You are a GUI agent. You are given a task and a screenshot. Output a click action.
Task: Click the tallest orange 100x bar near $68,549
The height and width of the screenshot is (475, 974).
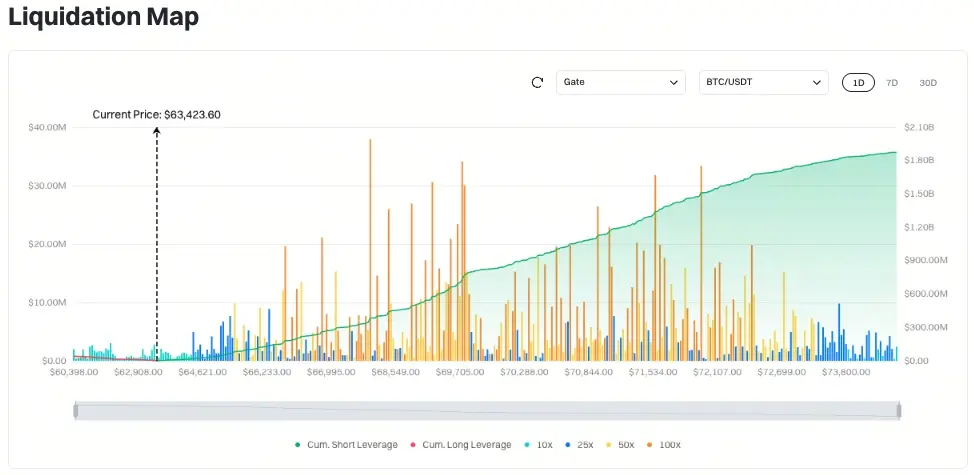tap(370, 250)
